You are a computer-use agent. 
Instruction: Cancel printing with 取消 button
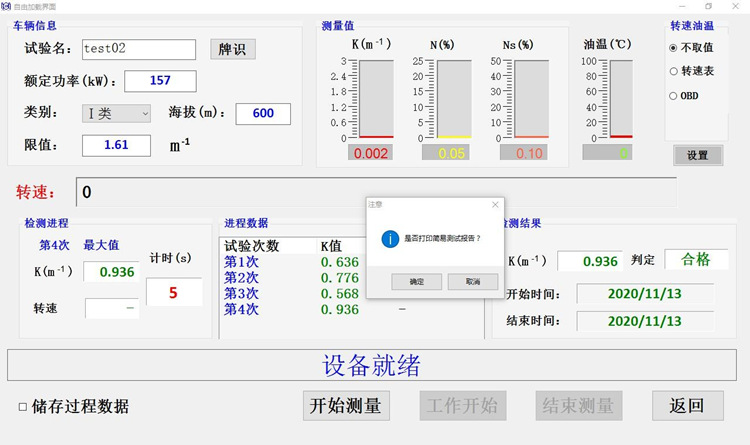[x=473, y=282]
